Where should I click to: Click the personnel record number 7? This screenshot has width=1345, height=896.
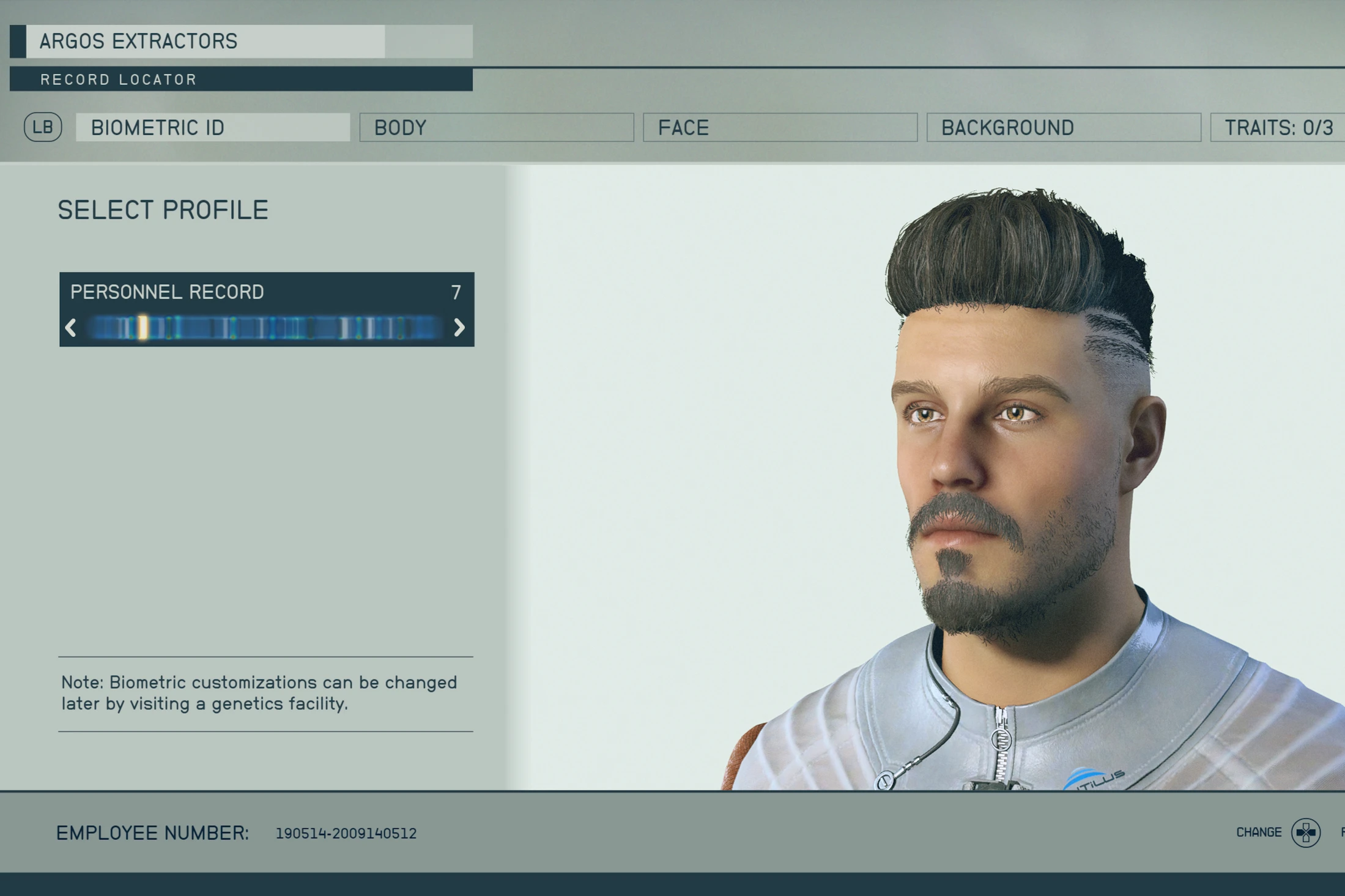click(x=456, y=292)
